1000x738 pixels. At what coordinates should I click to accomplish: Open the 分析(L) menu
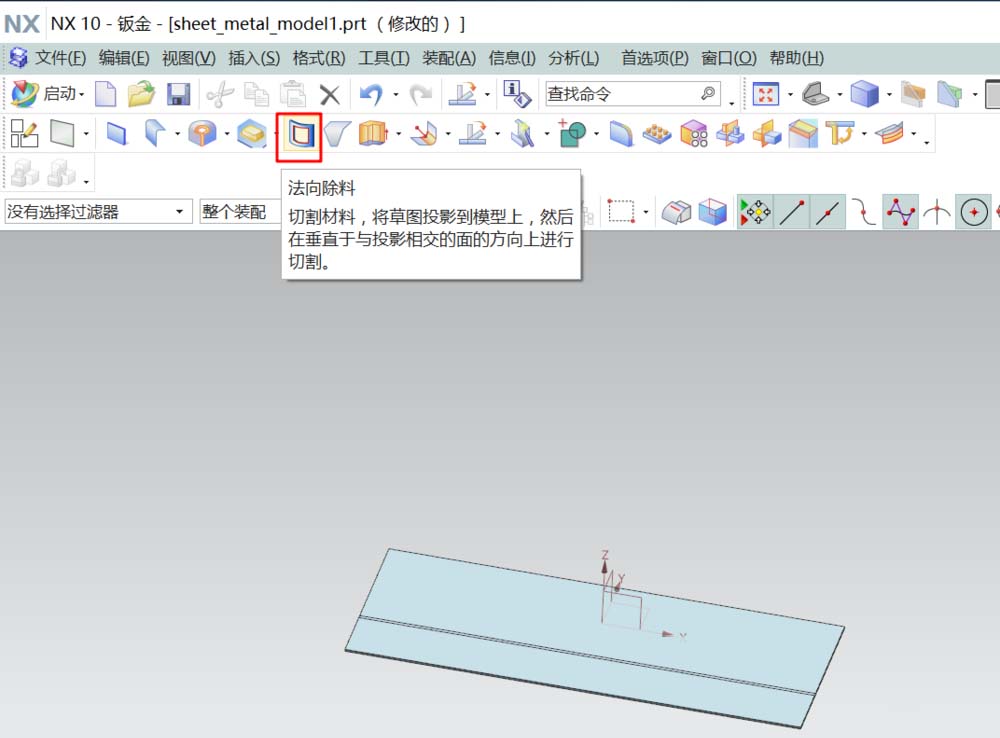click(573, 58)
